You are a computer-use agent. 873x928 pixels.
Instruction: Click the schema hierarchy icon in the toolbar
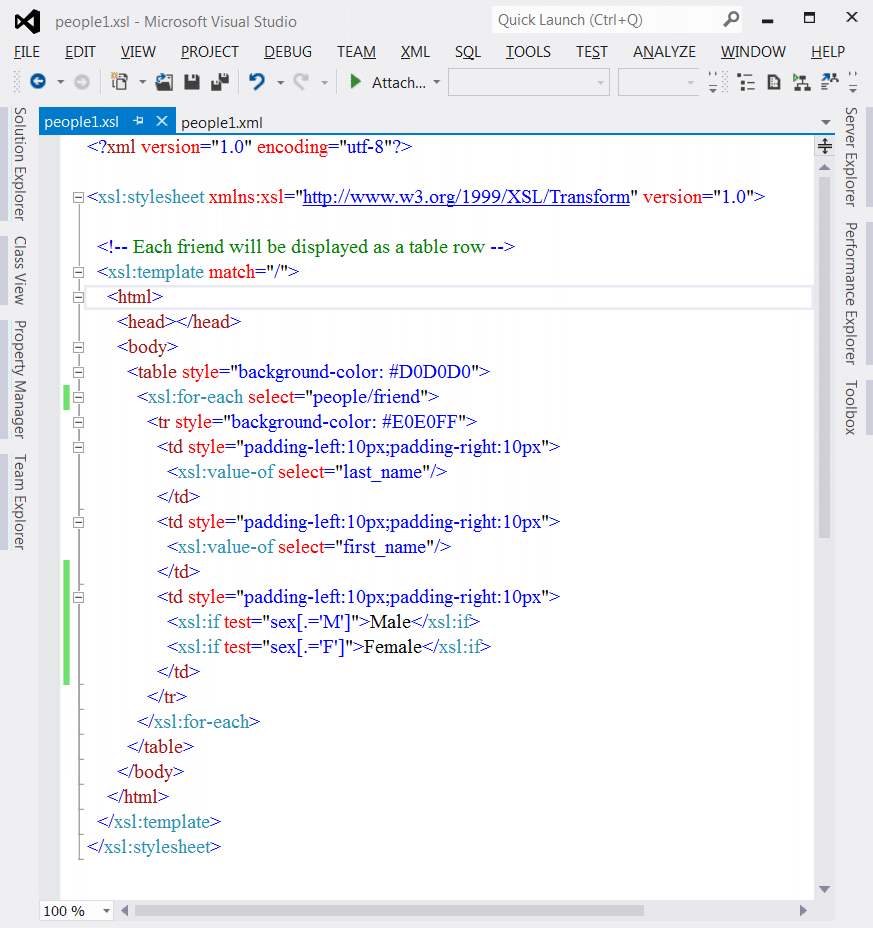click(801, 82)
